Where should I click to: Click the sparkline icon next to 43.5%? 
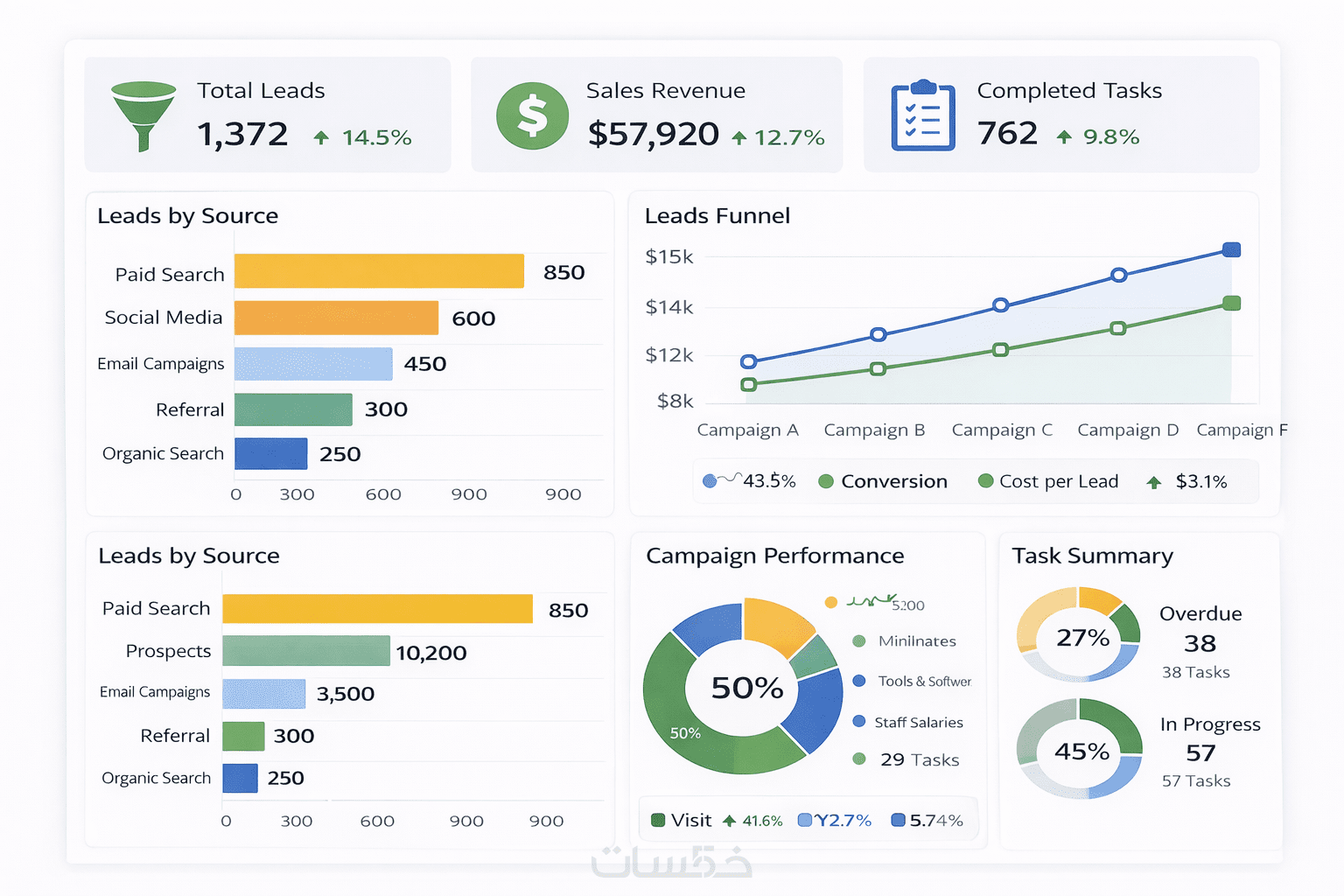click(722, 479)
